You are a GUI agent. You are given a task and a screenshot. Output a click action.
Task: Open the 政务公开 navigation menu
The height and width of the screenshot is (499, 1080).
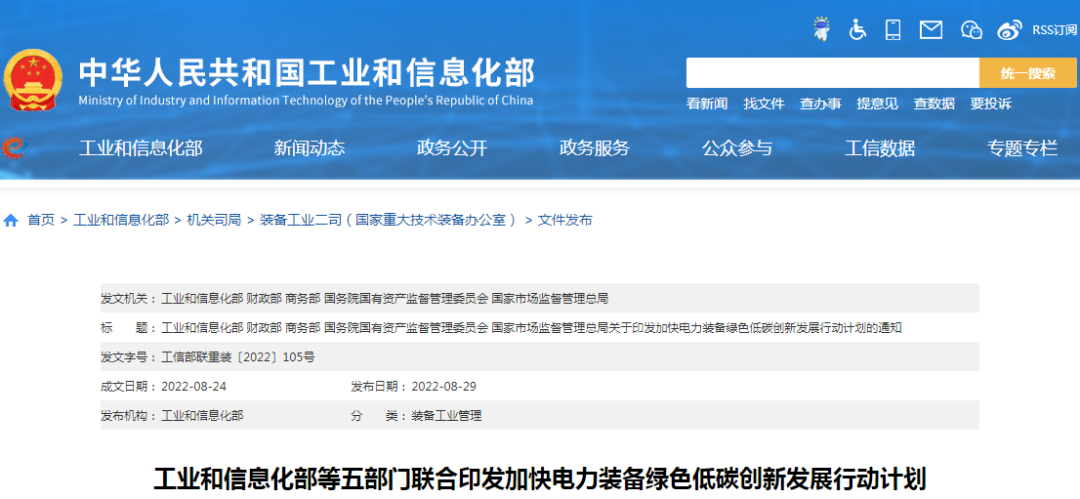452,148
